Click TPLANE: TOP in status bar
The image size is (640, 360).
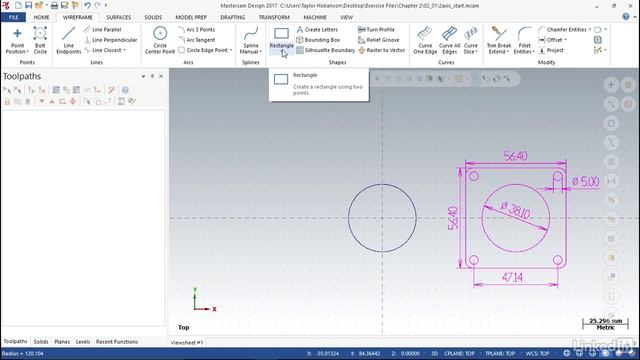pyautogui.click(x=500, y=353)
